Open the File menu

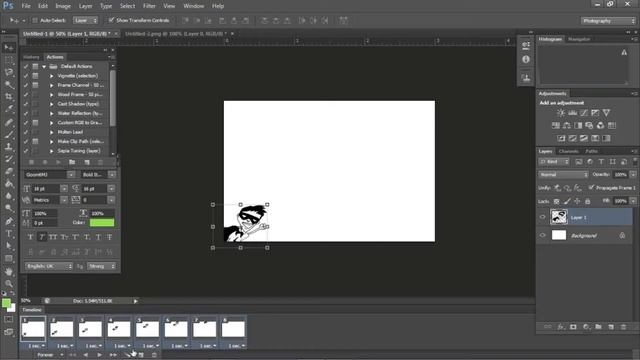(x=26, y=6)
